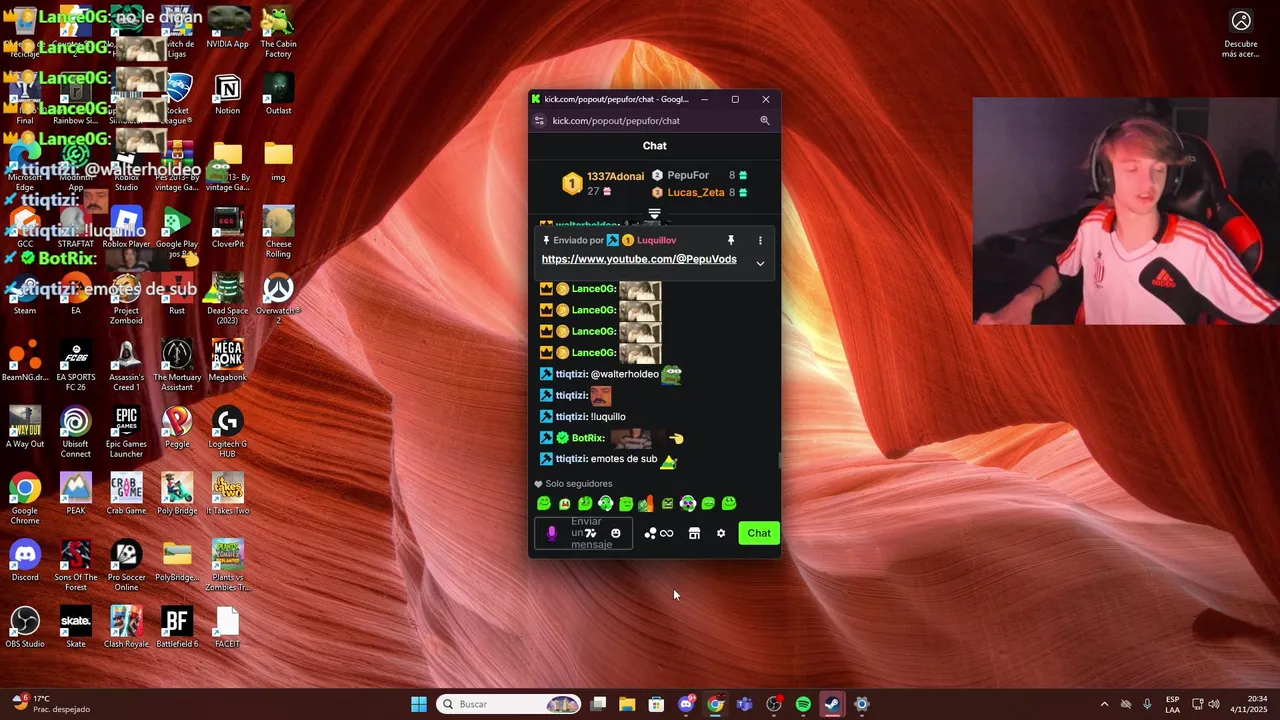The height and width of the screenshot is (720, 1280).
Task: Open Crab Game desktop icon
Action: [x=126, y=494]
